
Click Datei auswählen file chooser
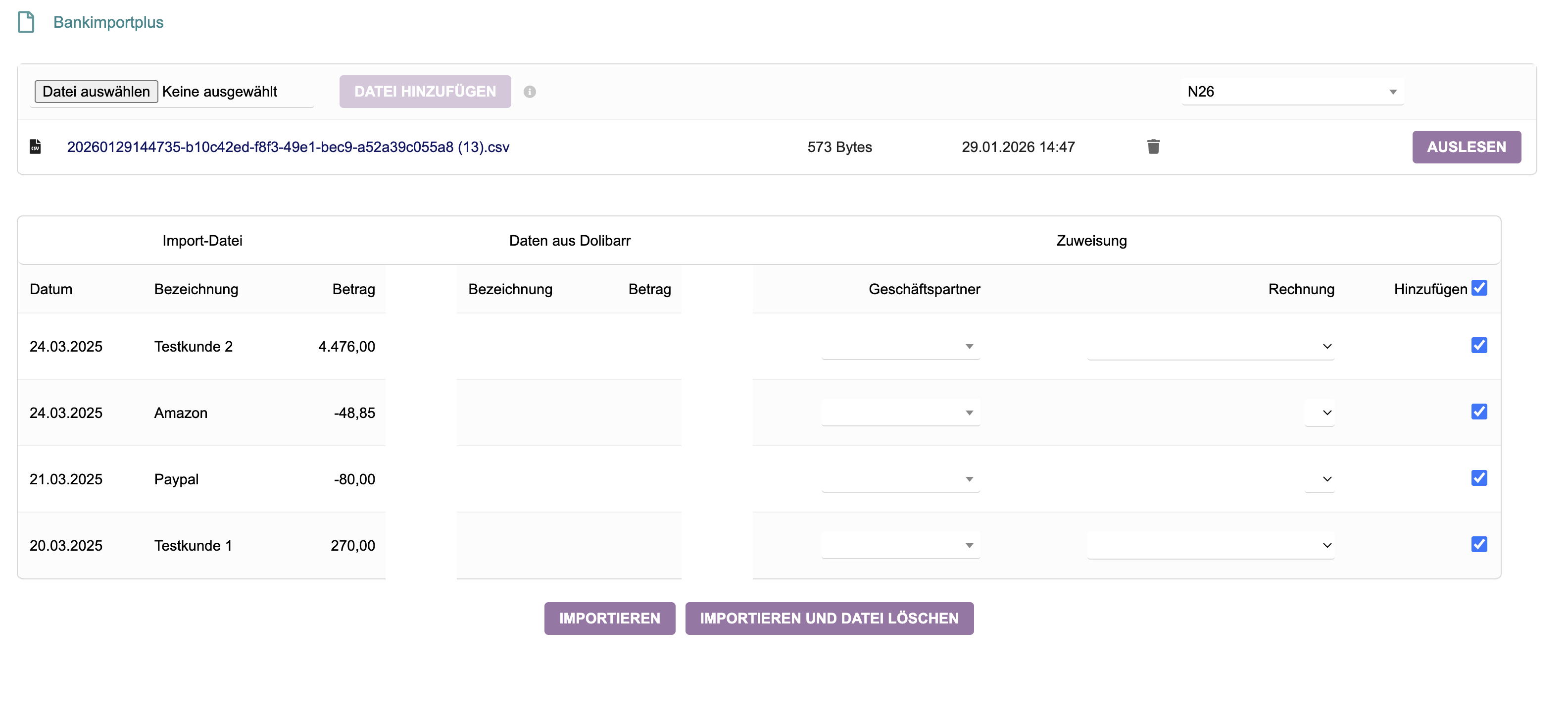click(96, 92)
